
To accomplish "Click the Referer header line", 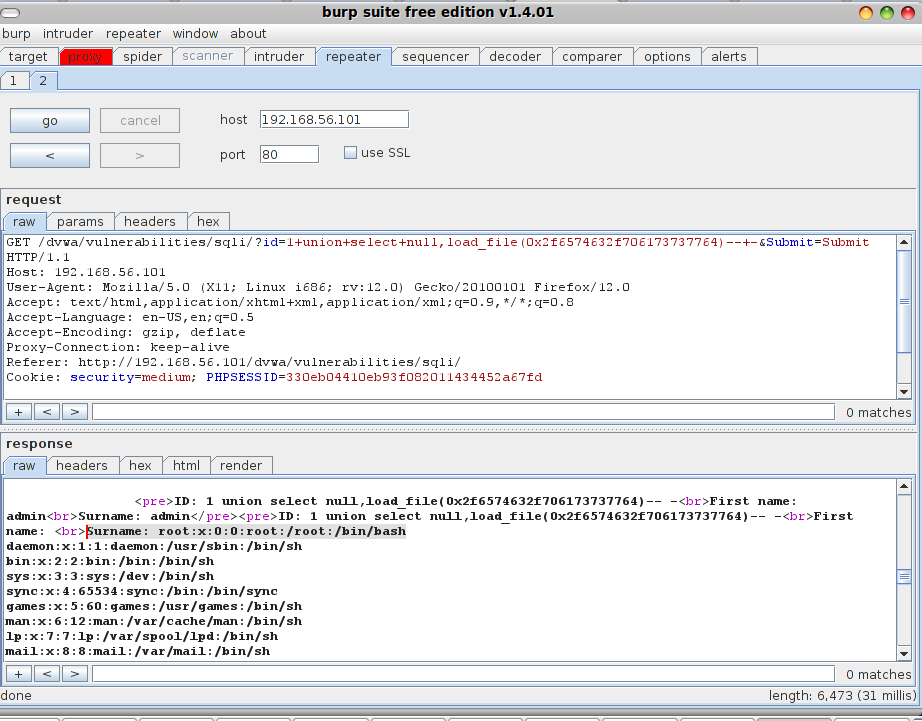I will coord(233,362).
